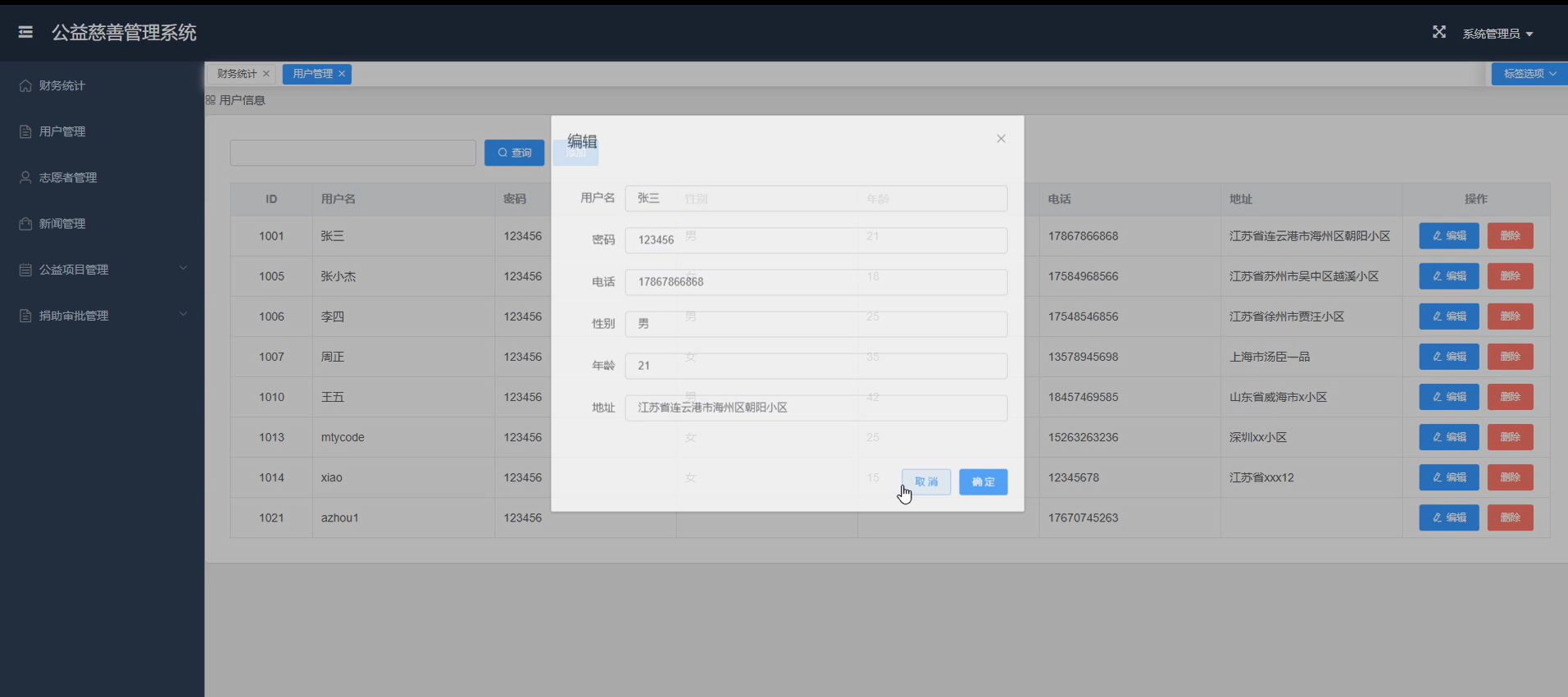Open the 标签选项 dropdown
The width and height of the screenshot is (1568, 697).
point(1529,74)
